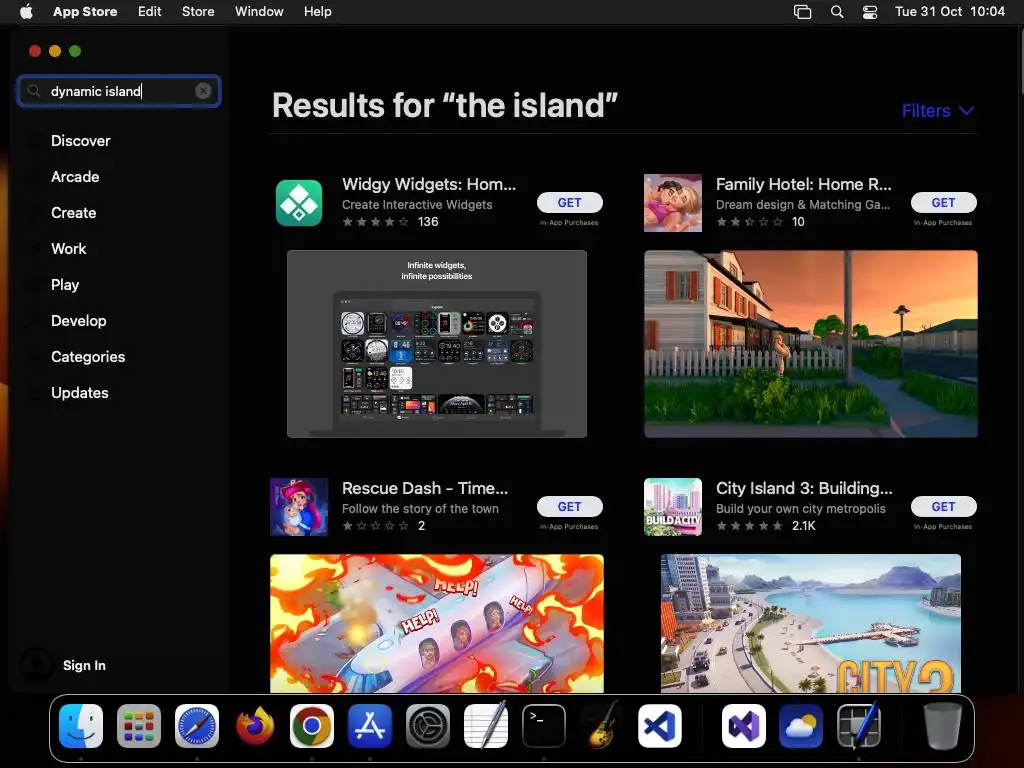
Task: Launch Firefox from the Dock
Action: pyautogui.click(x=255, y=726)
